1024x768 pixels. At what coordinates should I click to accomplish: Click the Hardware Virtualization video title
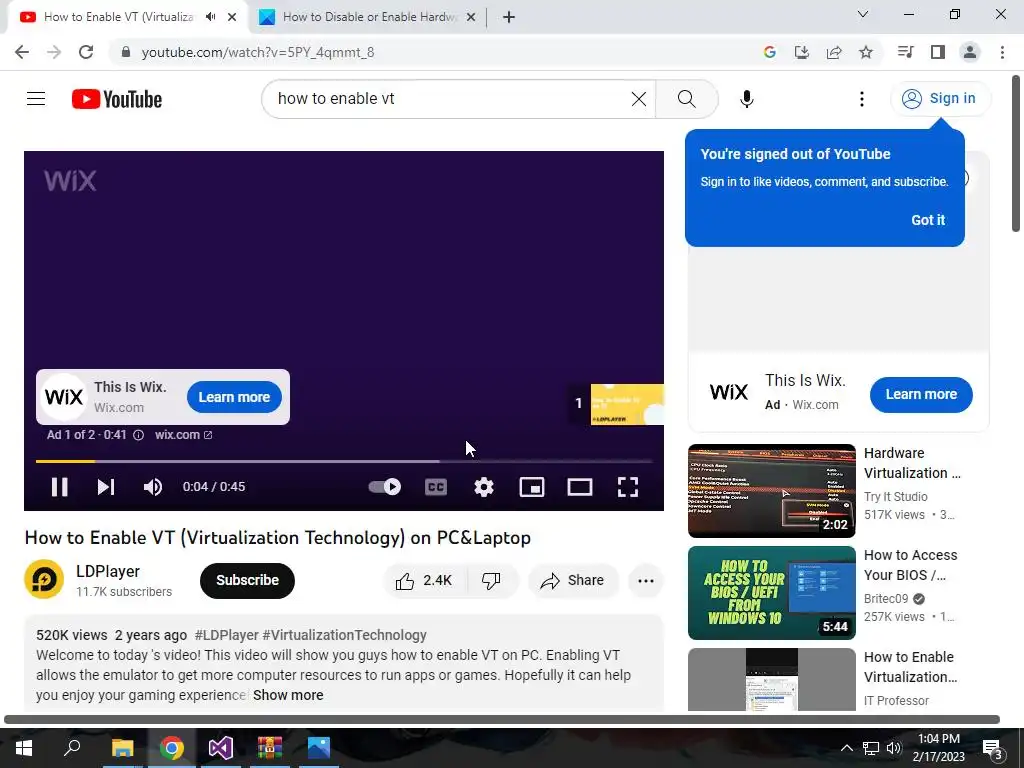(912, 463)
